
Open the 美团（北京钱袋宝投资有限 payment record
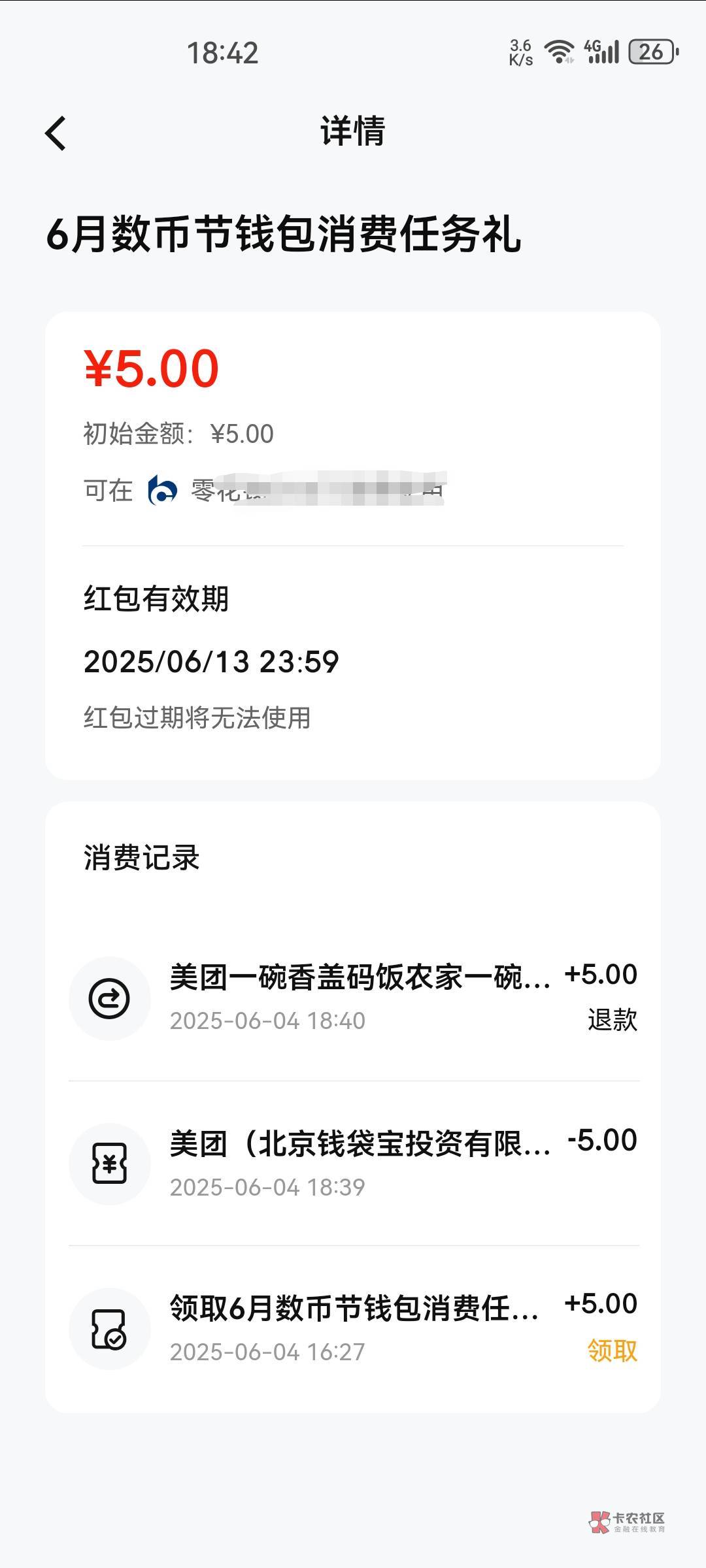[360, 1143]
